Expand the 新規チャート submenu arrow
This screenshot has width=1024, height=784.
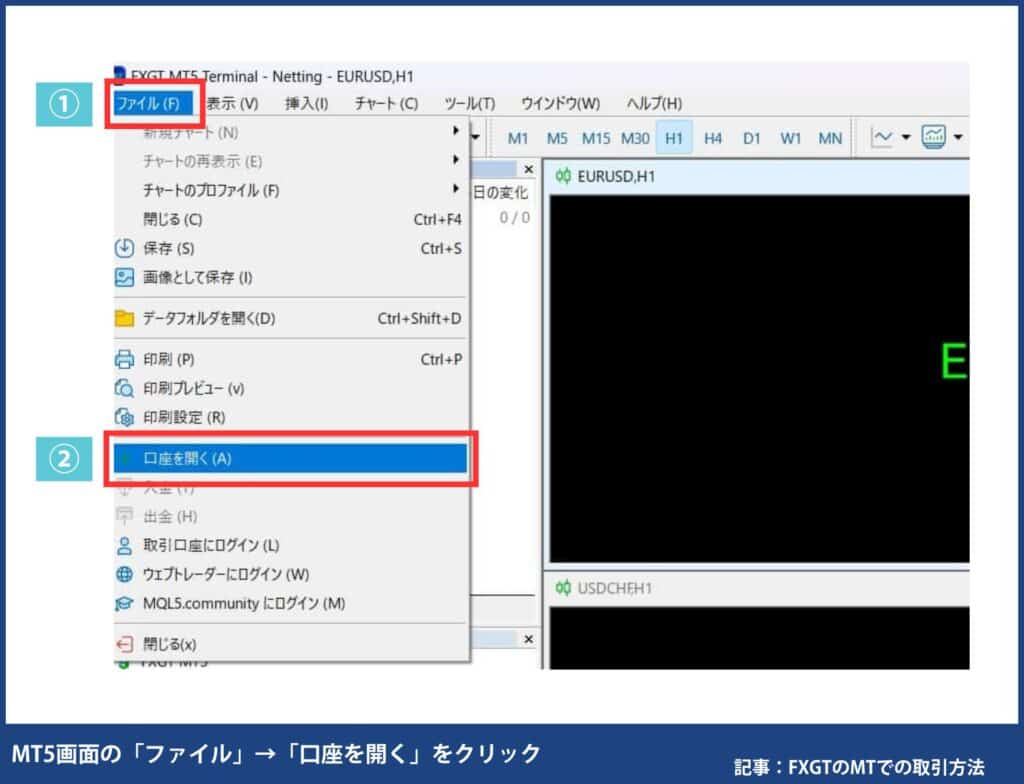pyautogui.click(x=456, y=129)
